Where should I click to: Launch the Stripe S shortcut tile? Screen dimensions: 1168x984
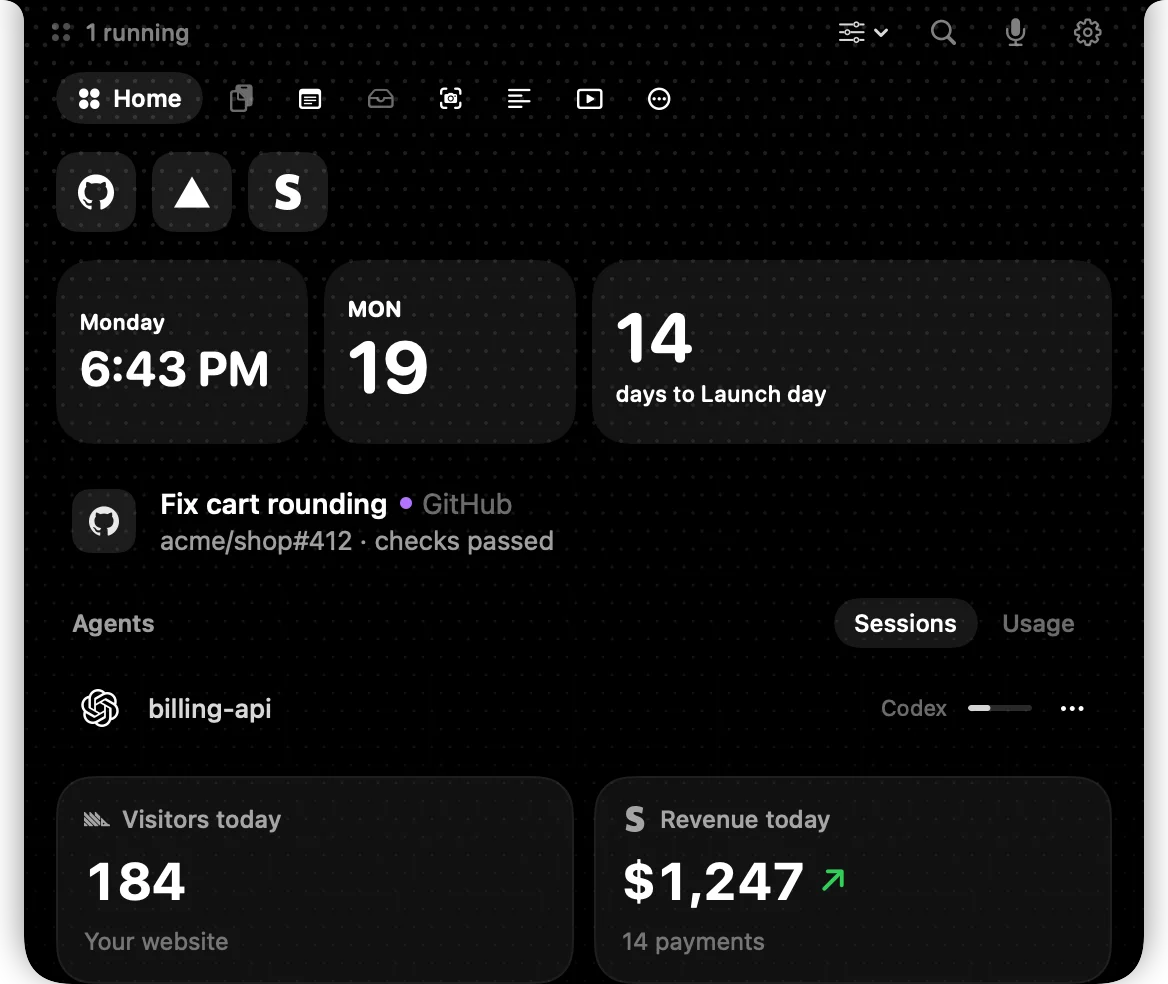click(x=288, y=192)
